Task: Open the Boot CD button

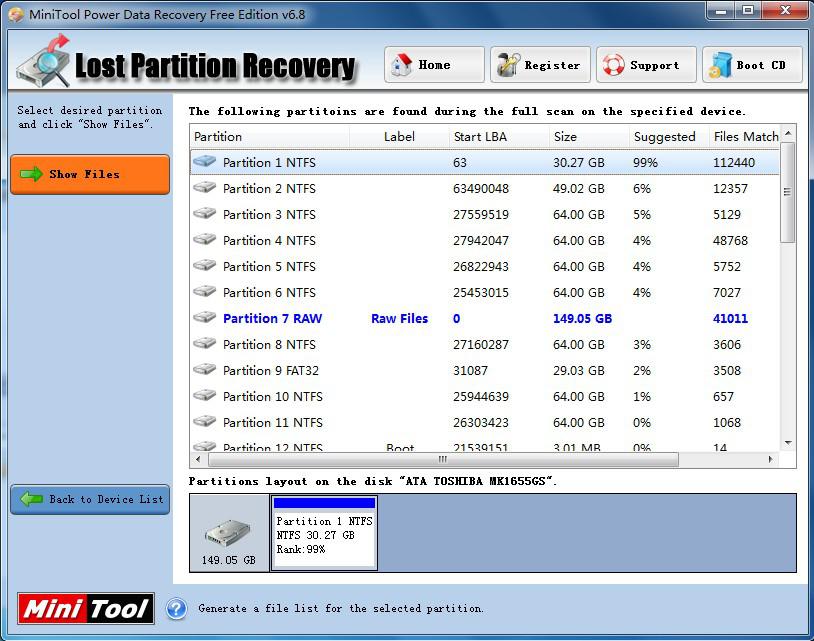Action: (752, 65)
